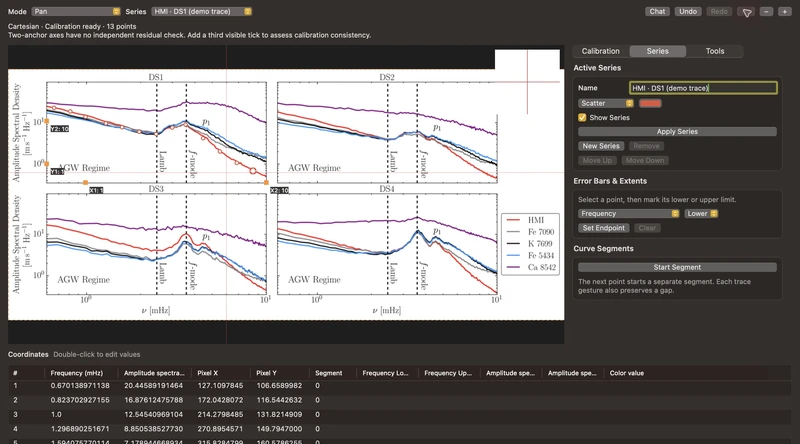Open the Series dropdown HMI - DS1 (demo trace)
Image resolution: width=800 pixels, height=444 pixels.
(202, 11)
